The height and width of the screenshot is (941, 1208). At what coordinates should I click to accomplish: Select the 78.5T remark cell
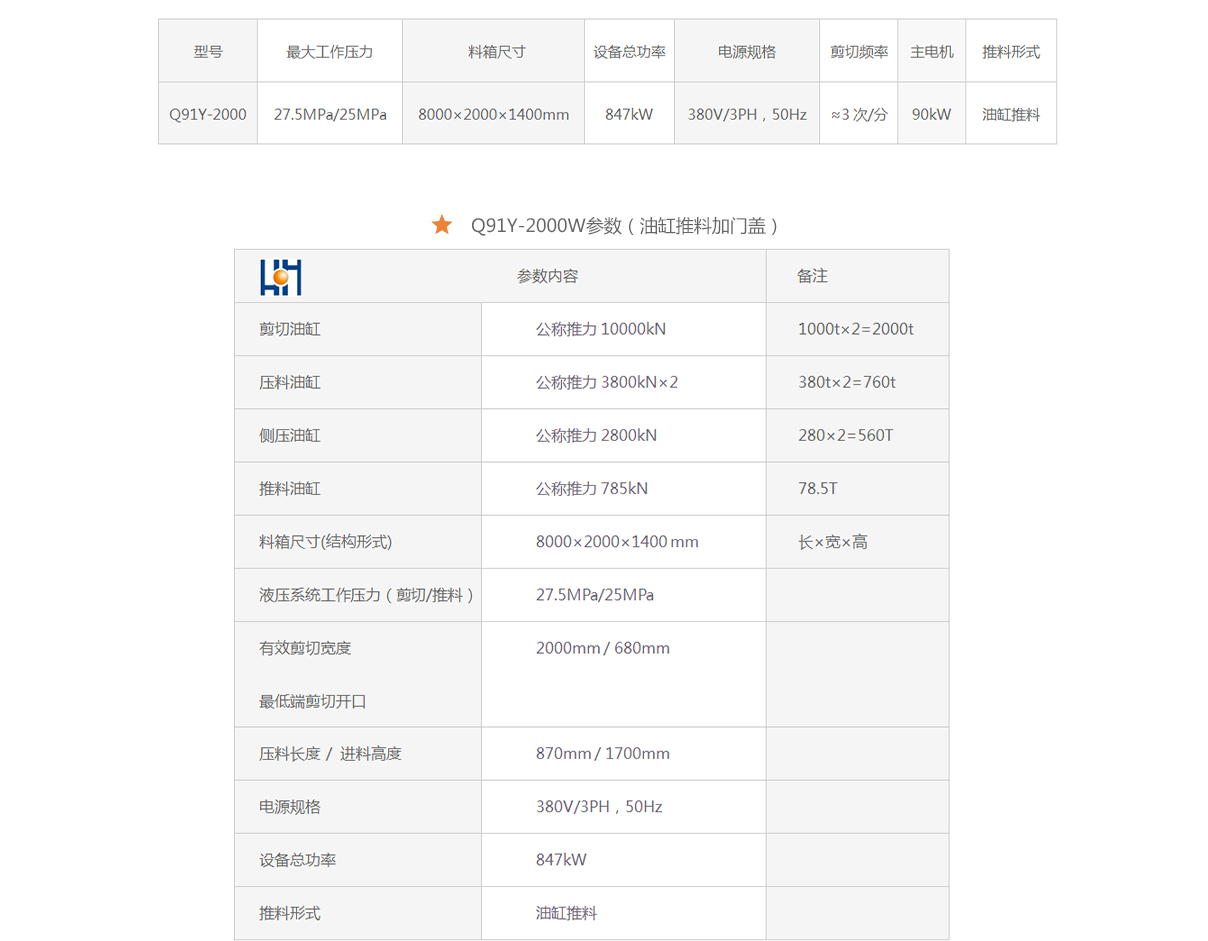pyautogui.click(x=817, y=489)
